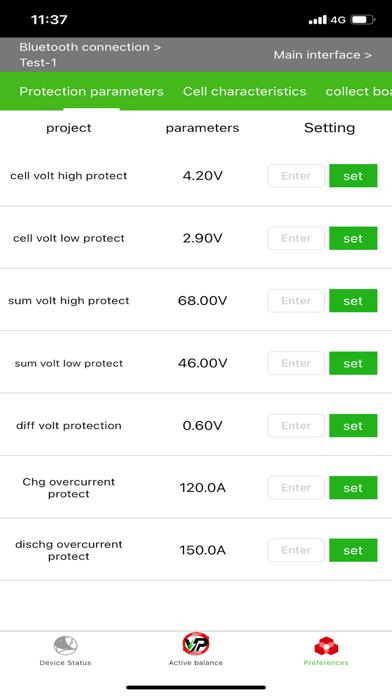Focus cell volt high protect input field
The height and width of the screenshot is (696, 392).
click(x=296, y=176)
